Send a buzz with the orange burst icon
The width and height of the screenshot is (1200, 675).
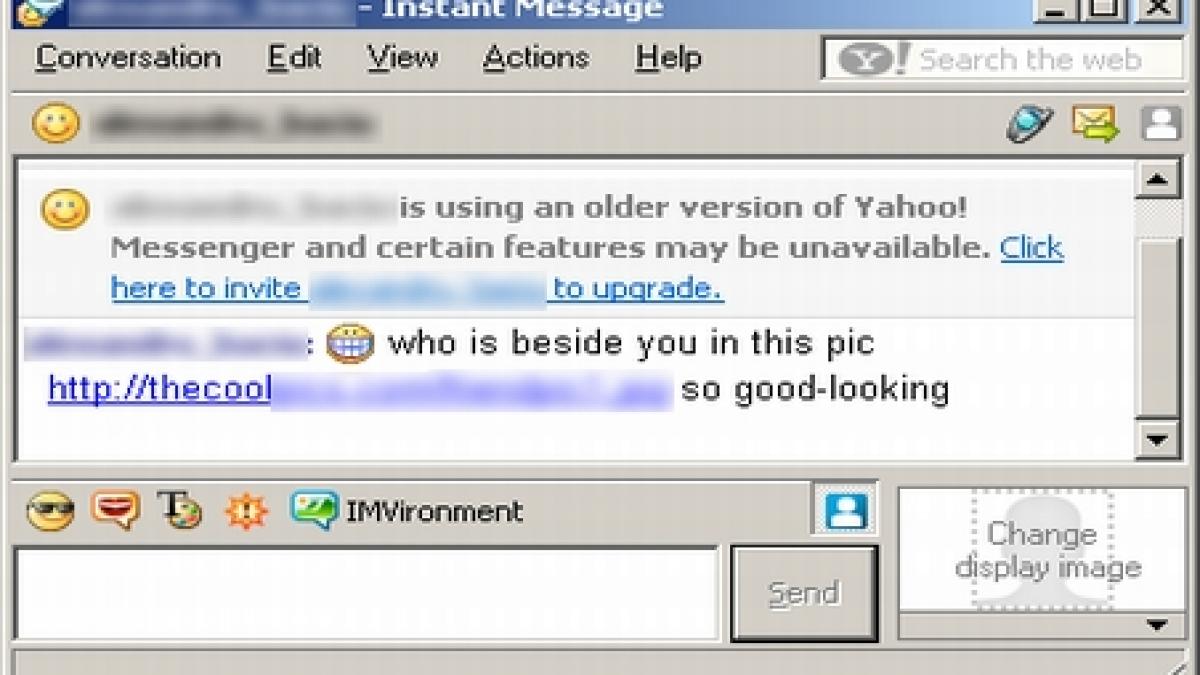[246, 511]
